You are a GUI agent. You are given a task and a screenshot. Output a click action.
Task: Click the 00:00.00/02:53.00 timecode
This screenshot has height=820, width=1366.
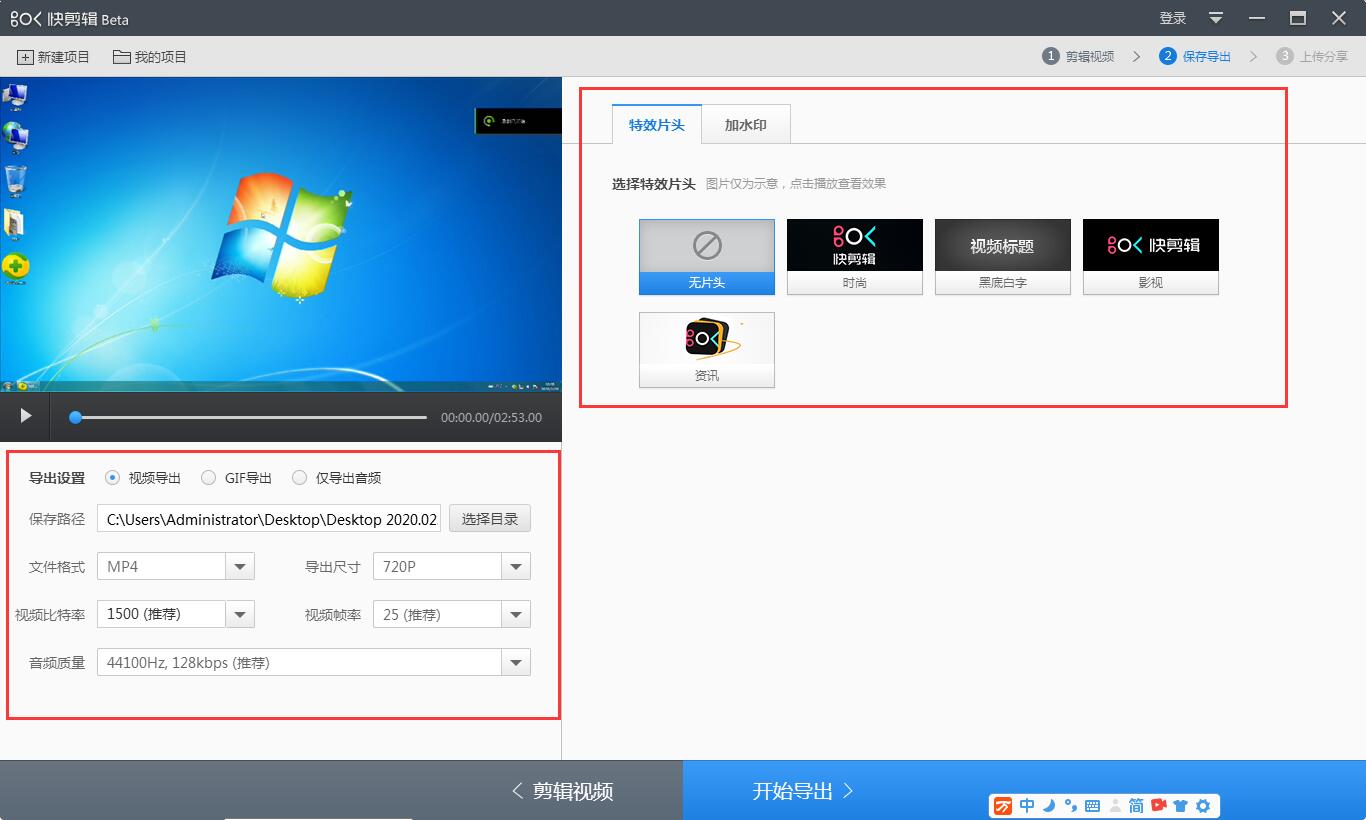point(491,417)
